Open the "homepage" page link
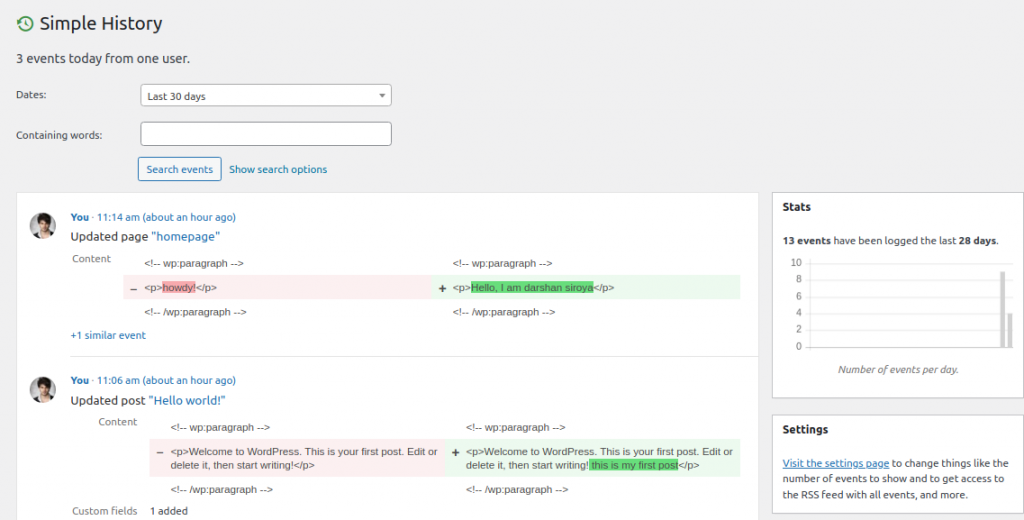1024x520 pixels. (x=186, y=236)
